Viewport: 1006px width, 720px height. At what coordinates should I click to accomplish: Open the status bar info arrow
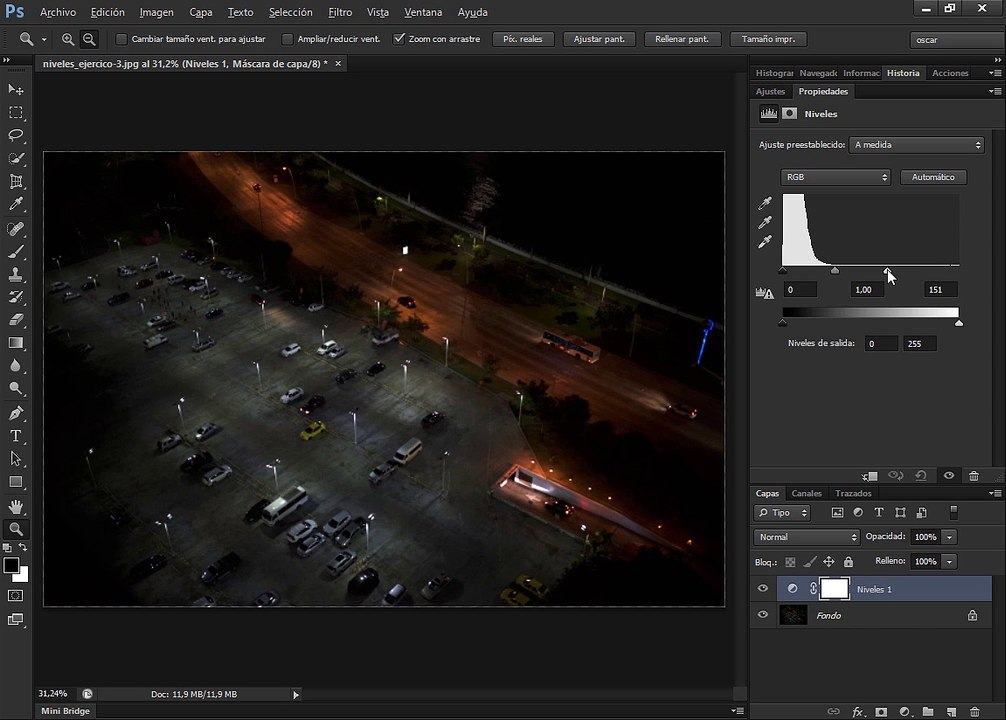(296, 694)
